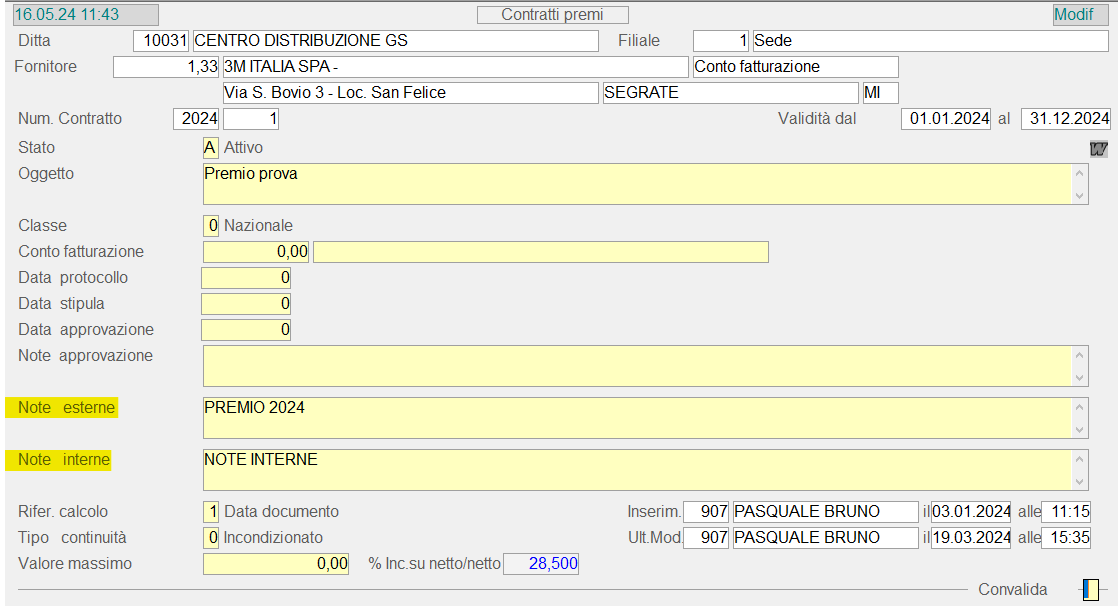Click the date-time display 16.05.24 11:43
1118x606 pixels.
tap(85, 14)
